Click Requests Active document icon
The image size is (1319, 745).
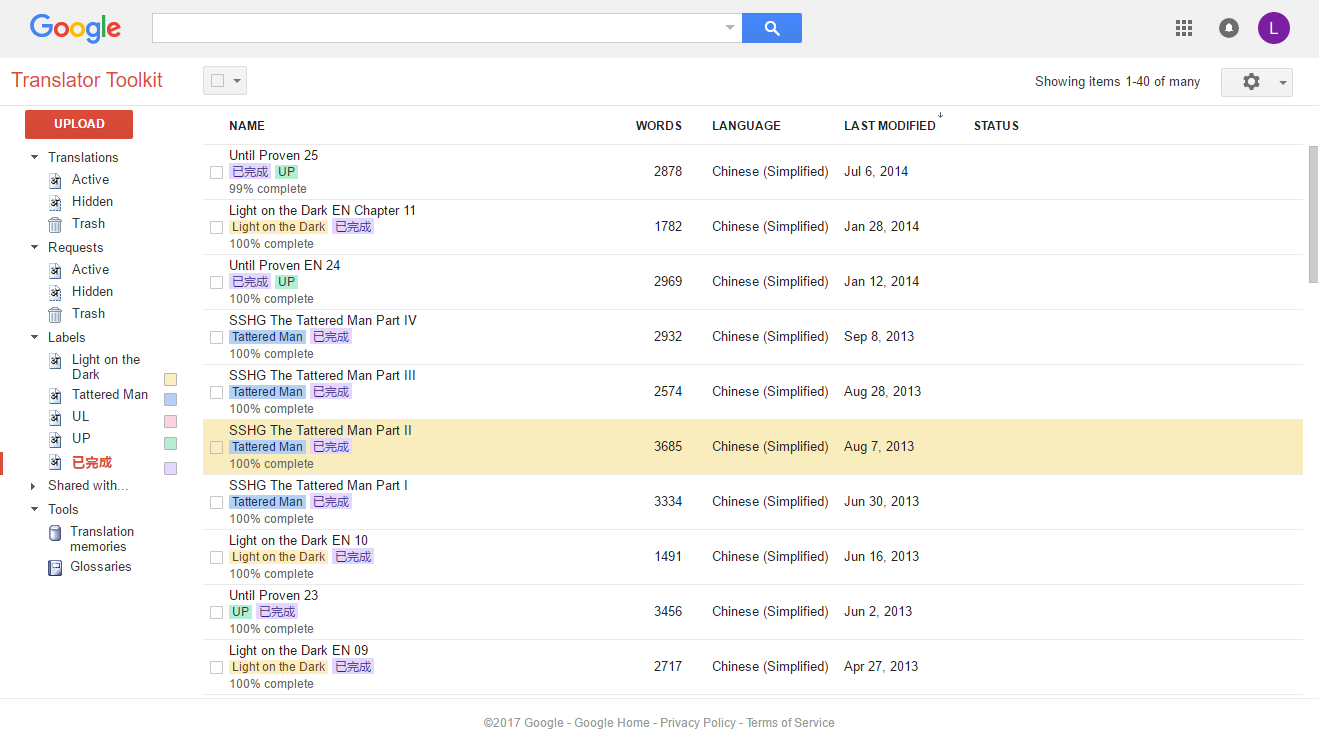[x=56, y=270]
